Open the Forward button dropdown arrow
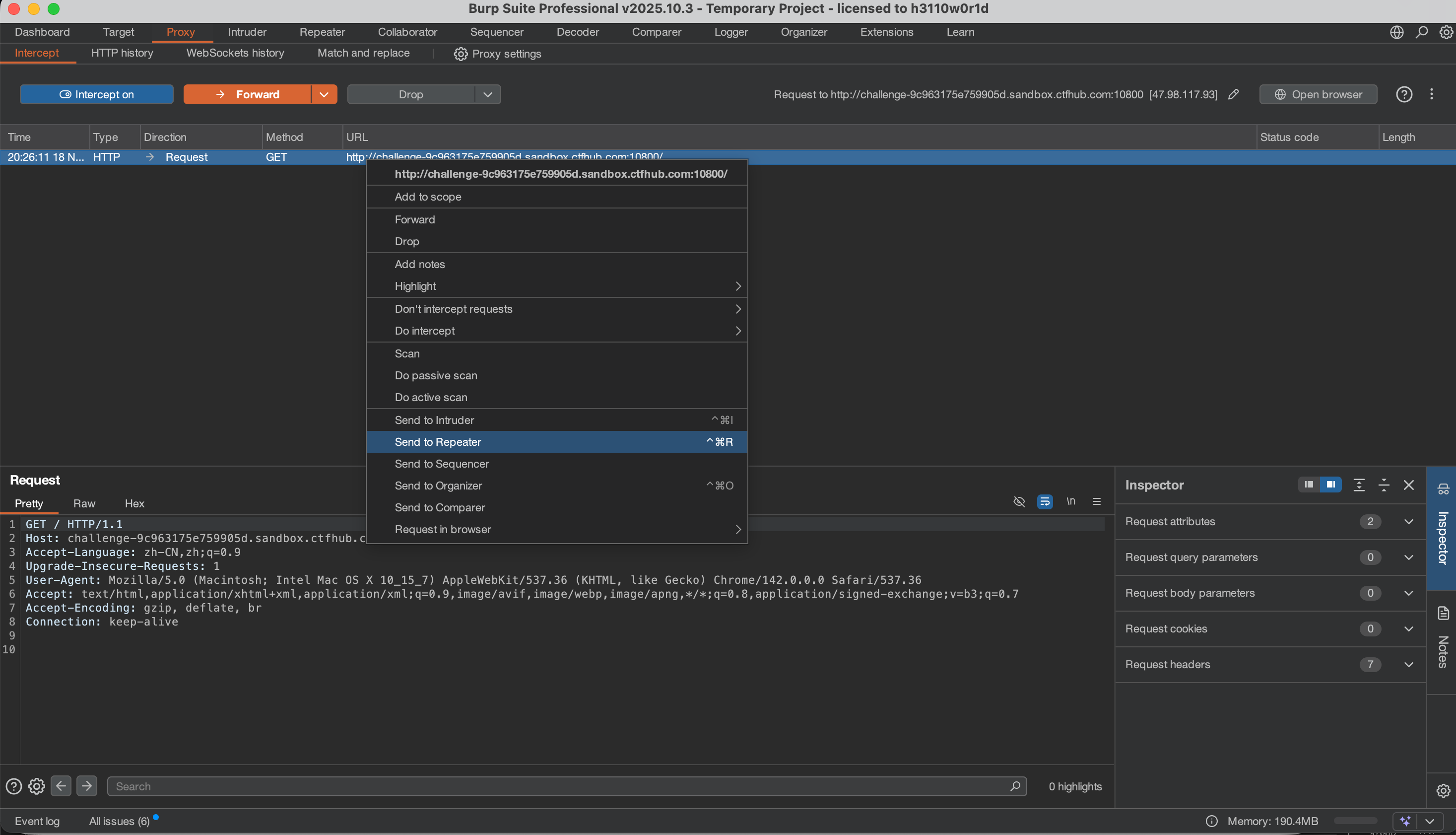1456x835 pixels. pyautogui.click(x=324, y=95)
